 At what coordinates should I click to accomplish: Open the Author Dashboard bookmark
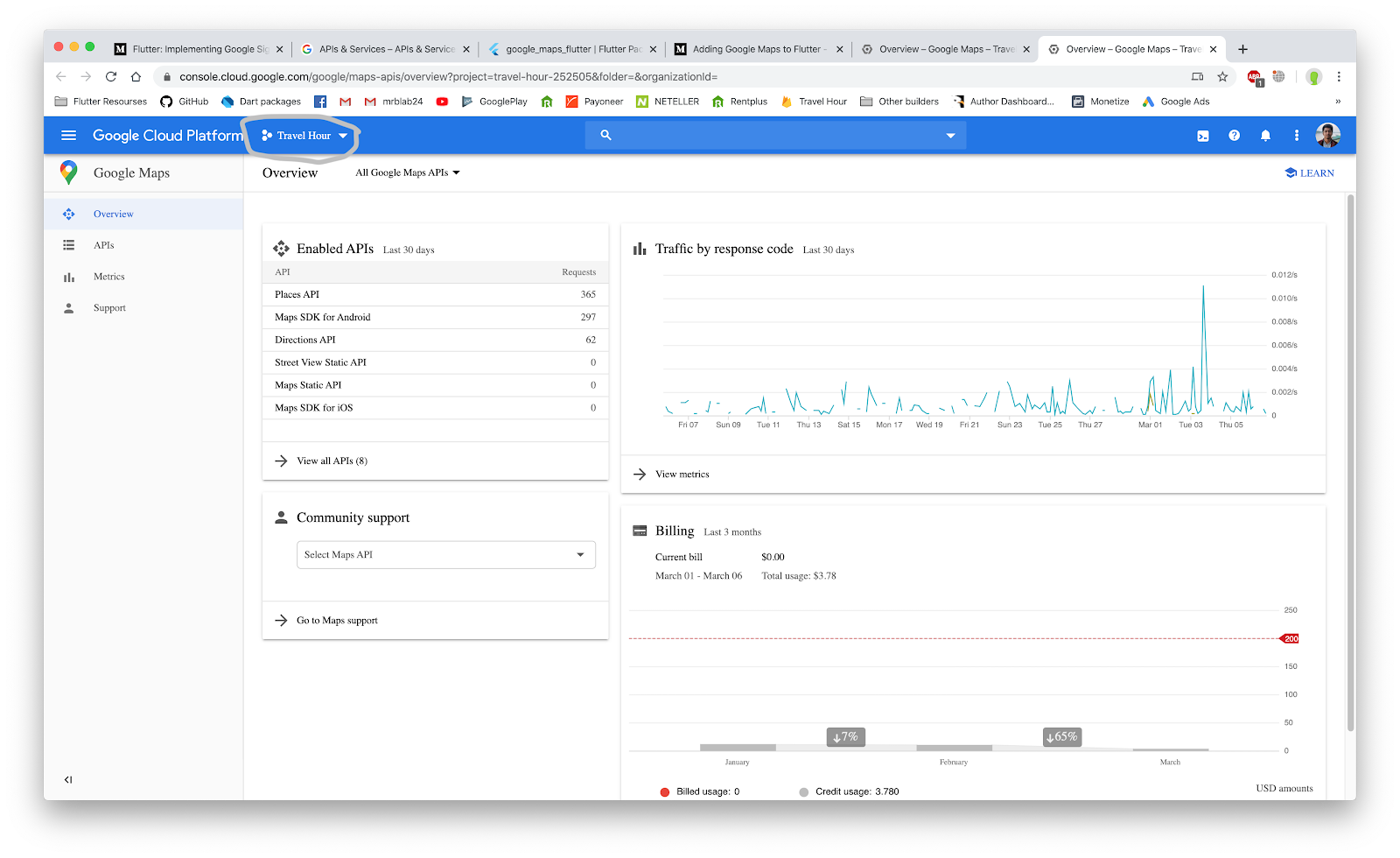pyautogui.click(x=1004, y=102)
